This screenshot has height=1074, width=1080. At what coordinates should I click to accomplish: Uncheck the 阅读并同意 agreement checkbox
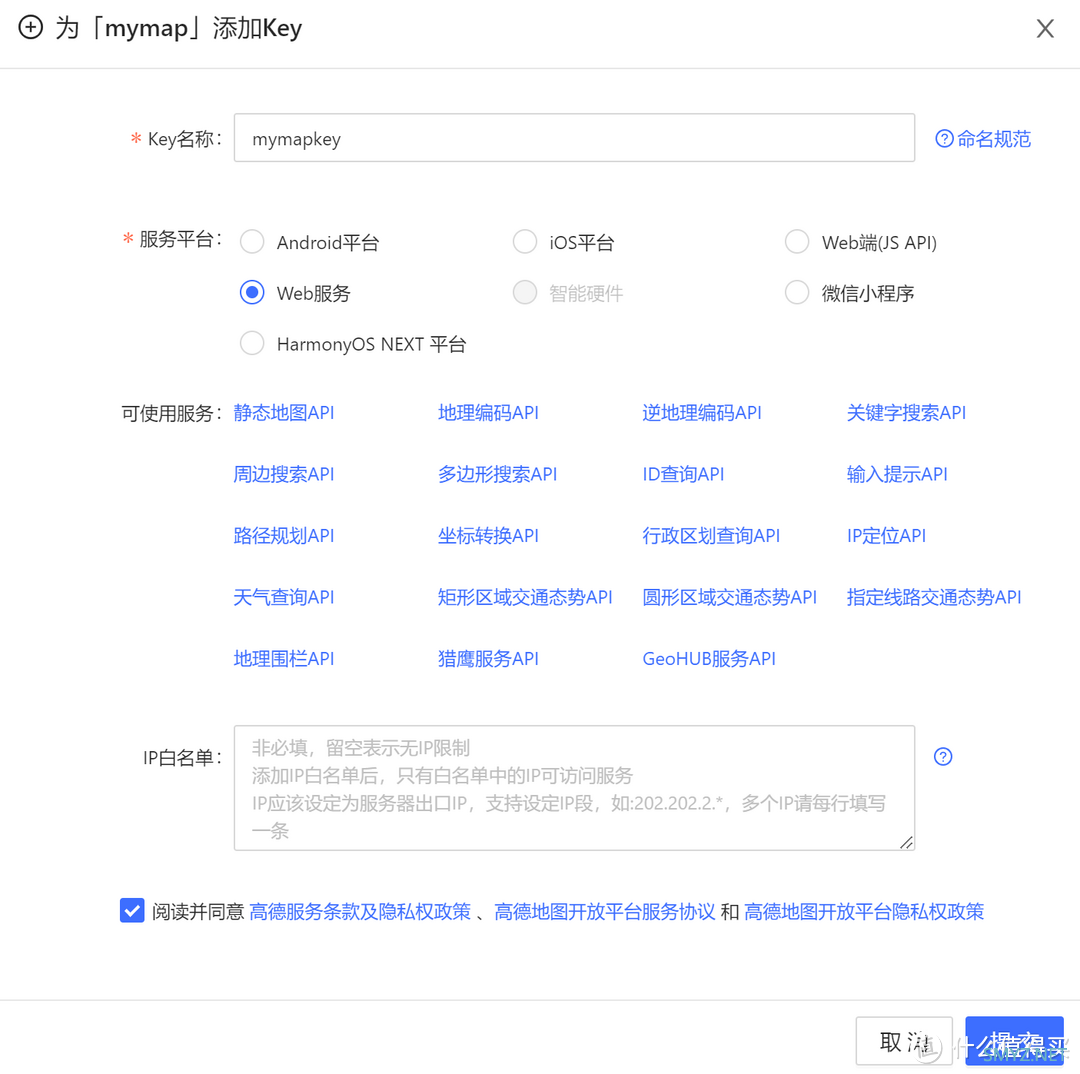pos(132,911)
